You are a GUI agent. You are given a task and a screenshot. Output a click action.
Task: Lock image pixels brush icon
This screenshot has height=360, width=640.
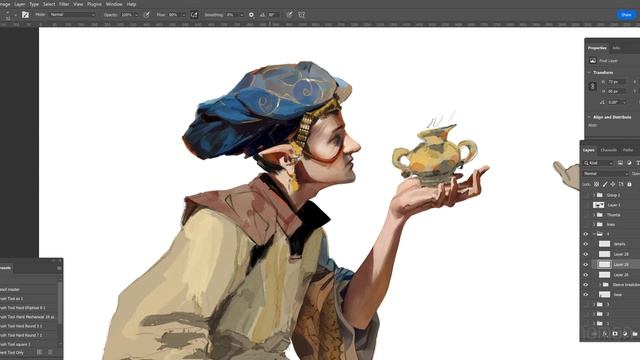click(x=605, y=184)
